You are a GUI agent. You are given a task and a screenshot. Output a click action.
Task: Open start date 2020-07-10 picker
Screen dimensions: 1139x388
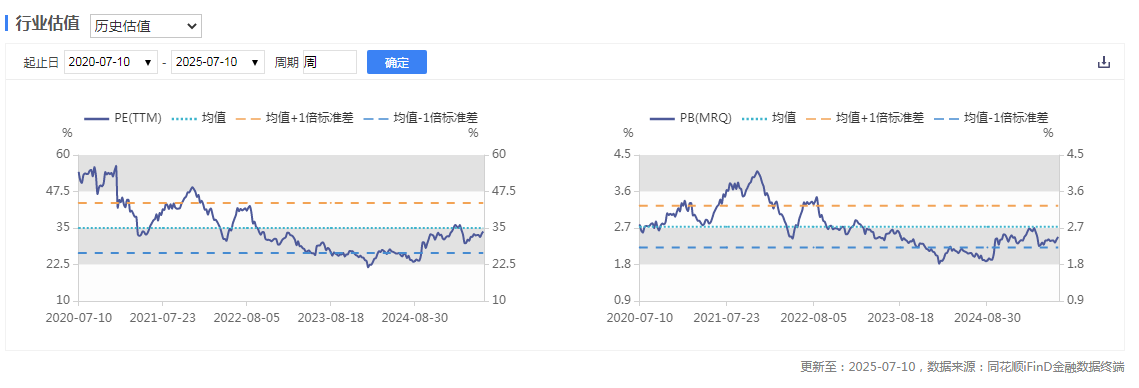[111, 62]
